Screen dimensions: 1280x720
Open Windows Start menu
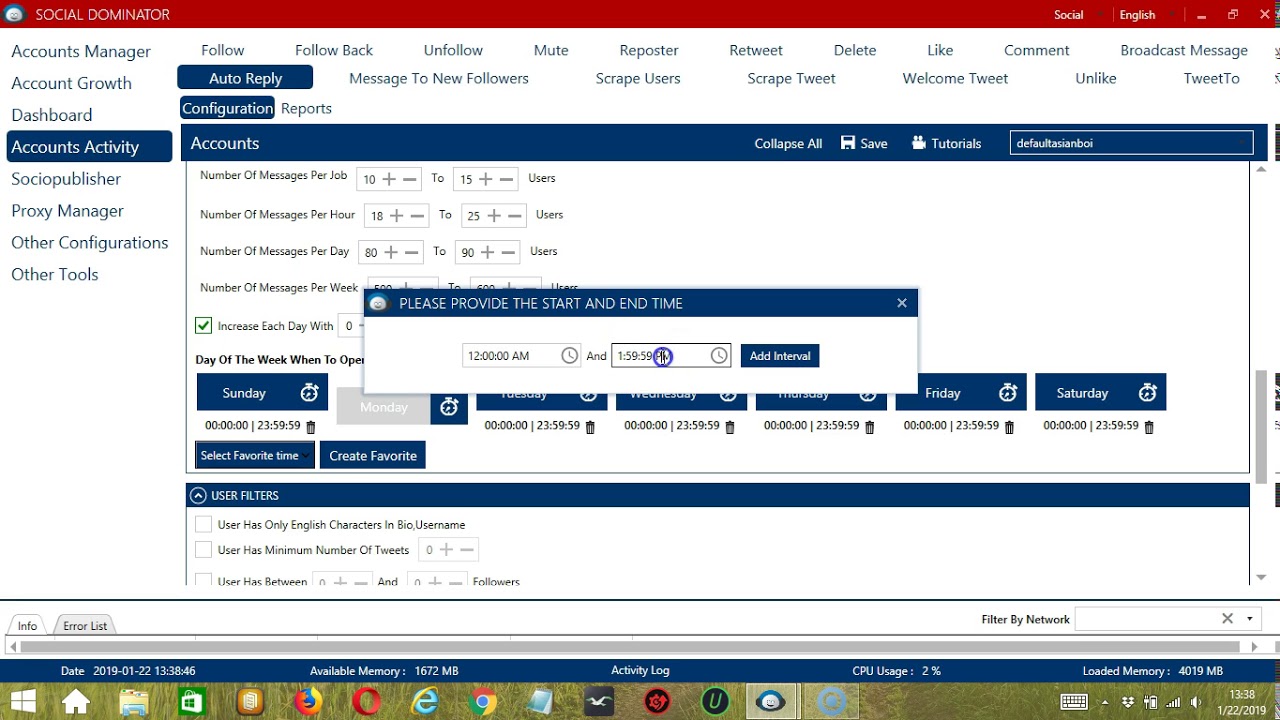pos(22,702)
